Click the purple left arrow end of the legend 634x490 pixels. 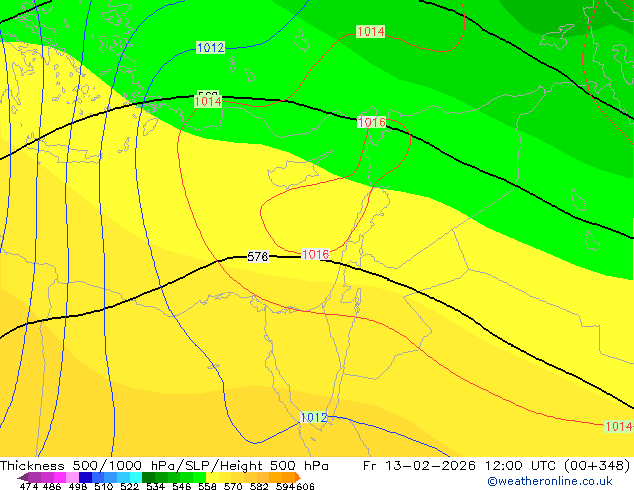pyautogui.click(x=23, y=477)
